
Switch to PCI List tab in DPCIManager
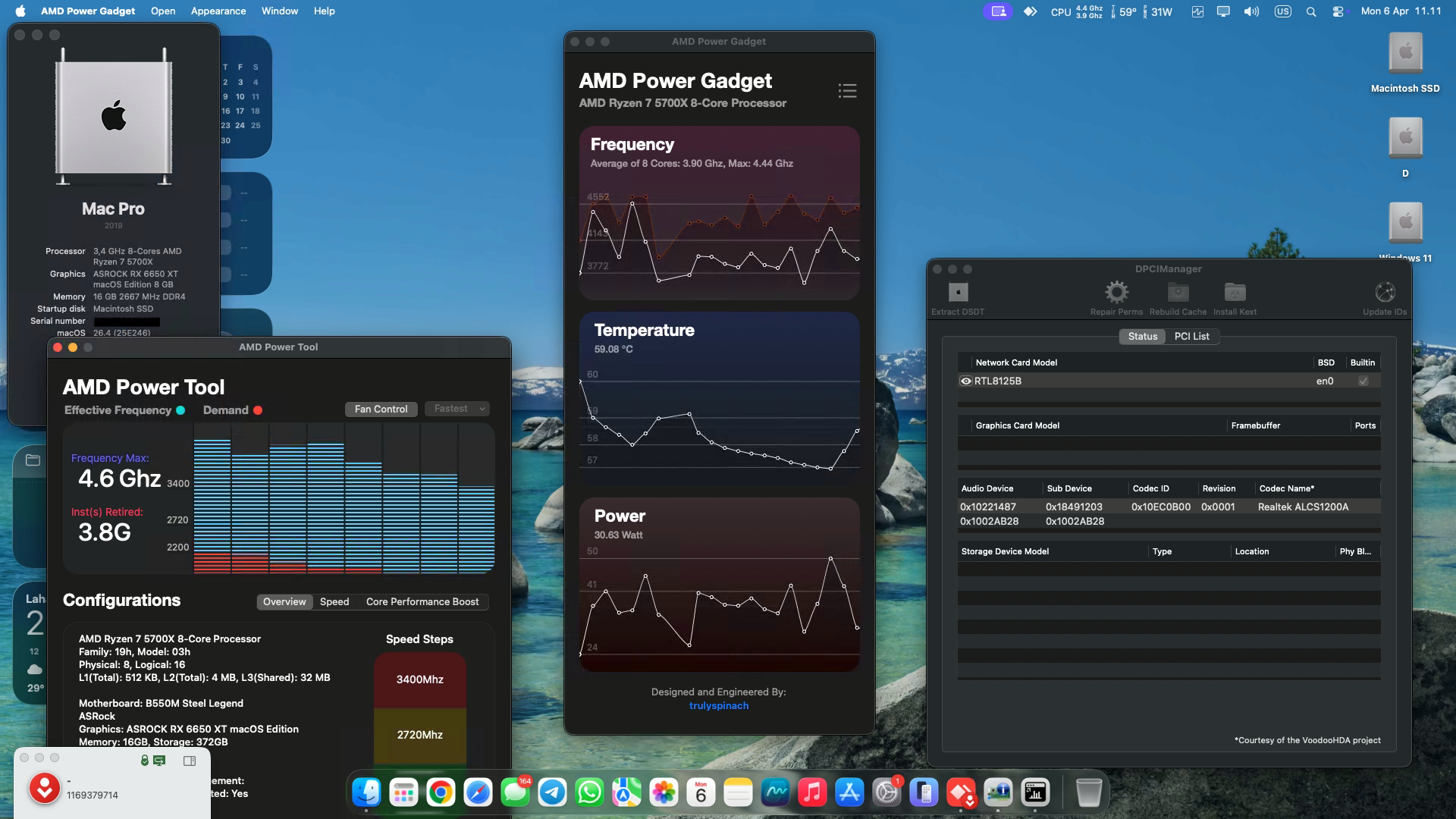[x=1192, y=337]
